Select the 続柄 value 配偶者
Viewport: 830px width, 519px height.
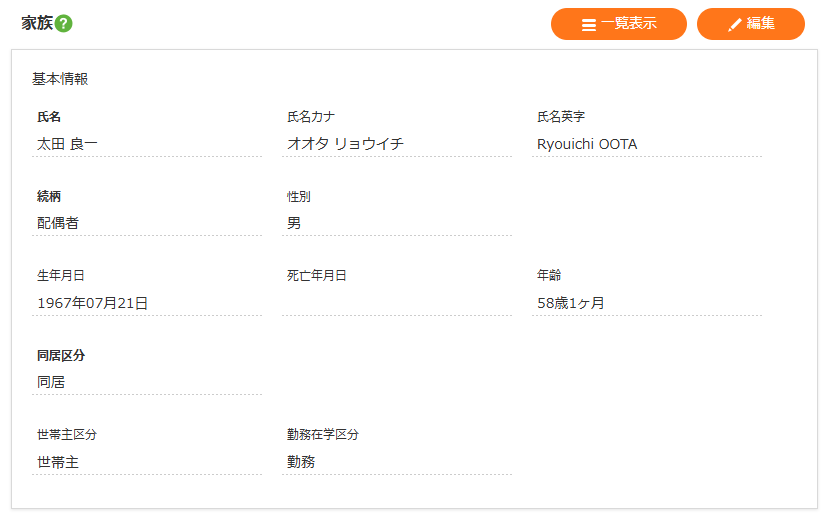58,223
